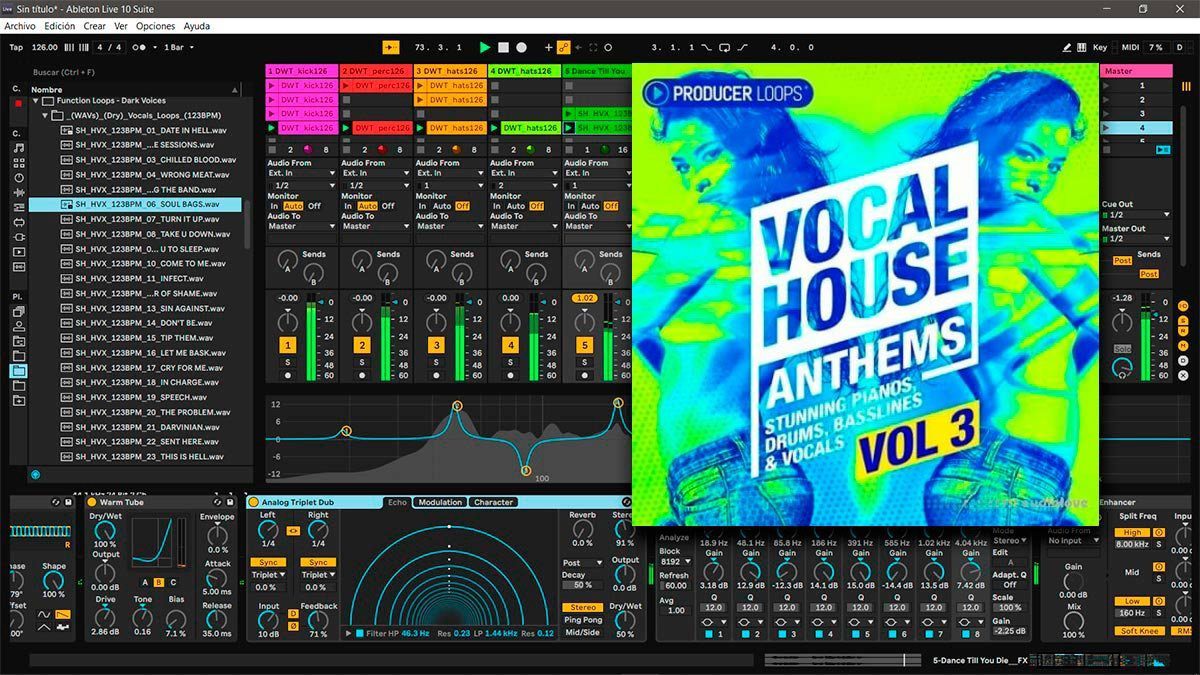Click the Soft Knee button
Screen dimensions: 1200x675
click(x=1138, y=631)
